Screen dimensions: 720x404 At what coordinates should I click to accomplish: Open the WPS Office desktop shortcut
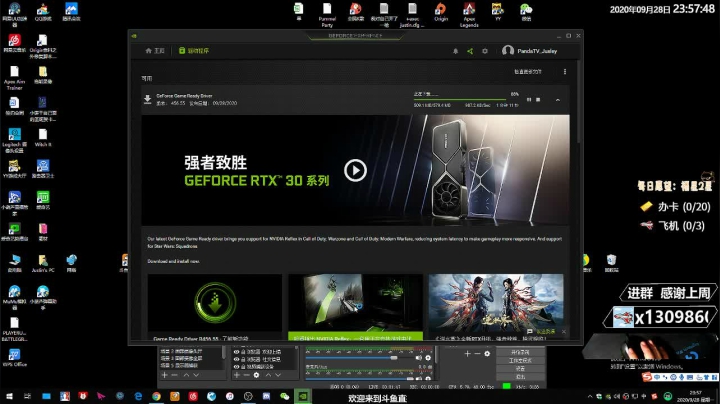(14, 358)
